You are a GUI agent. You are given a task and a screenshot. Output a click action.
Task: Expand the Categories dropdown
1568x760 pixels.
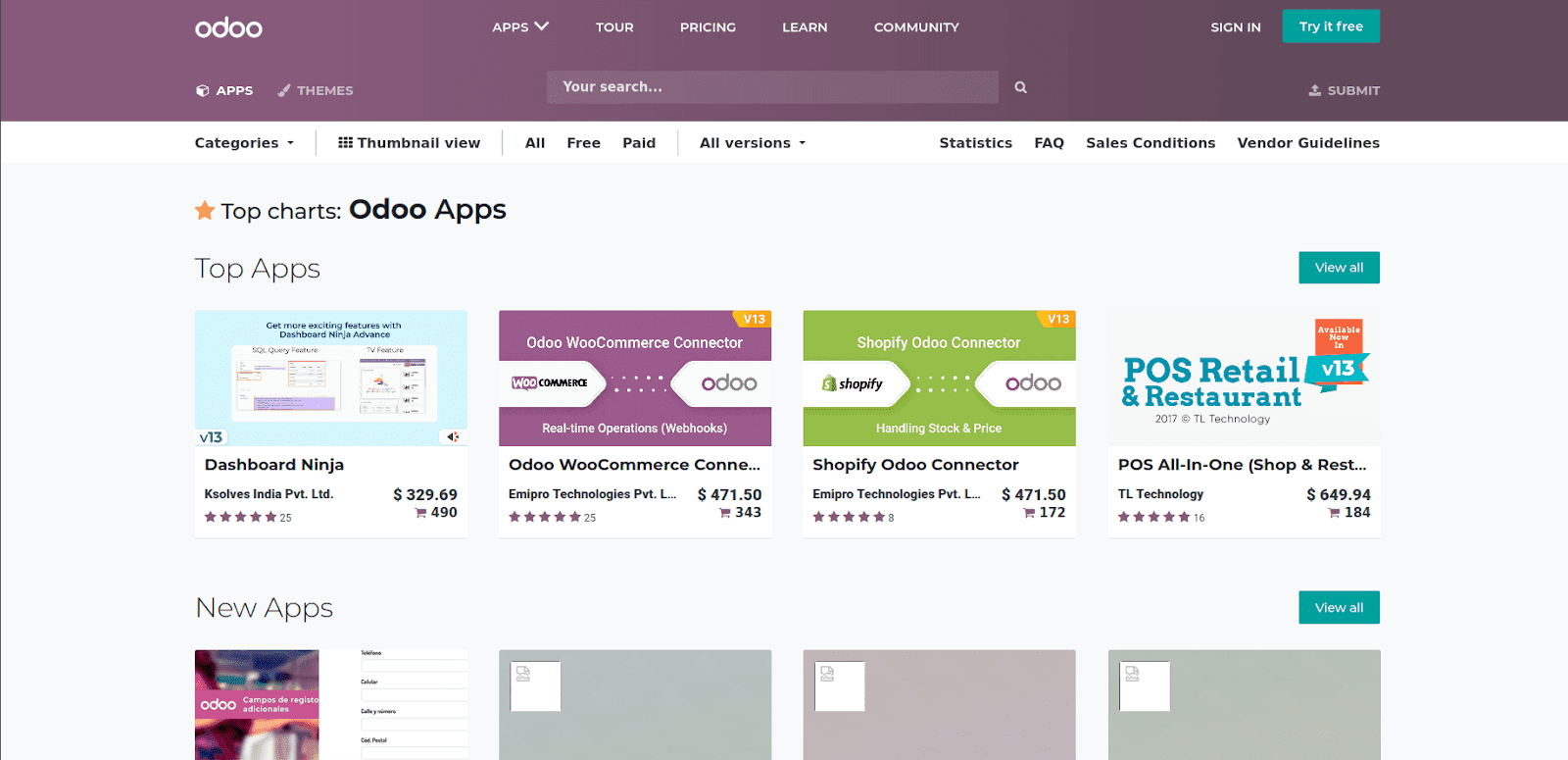(244, 143)
